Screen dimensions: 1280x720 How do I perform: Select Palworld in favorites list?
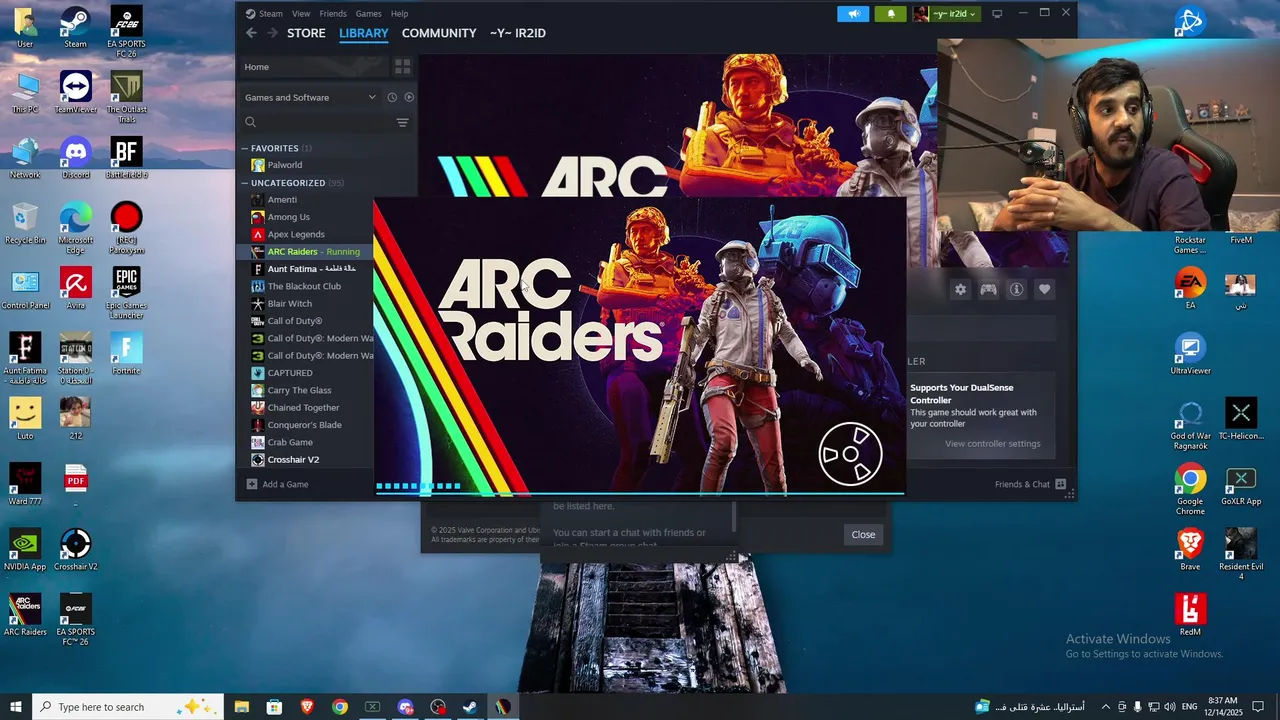[x=285, y=165]
